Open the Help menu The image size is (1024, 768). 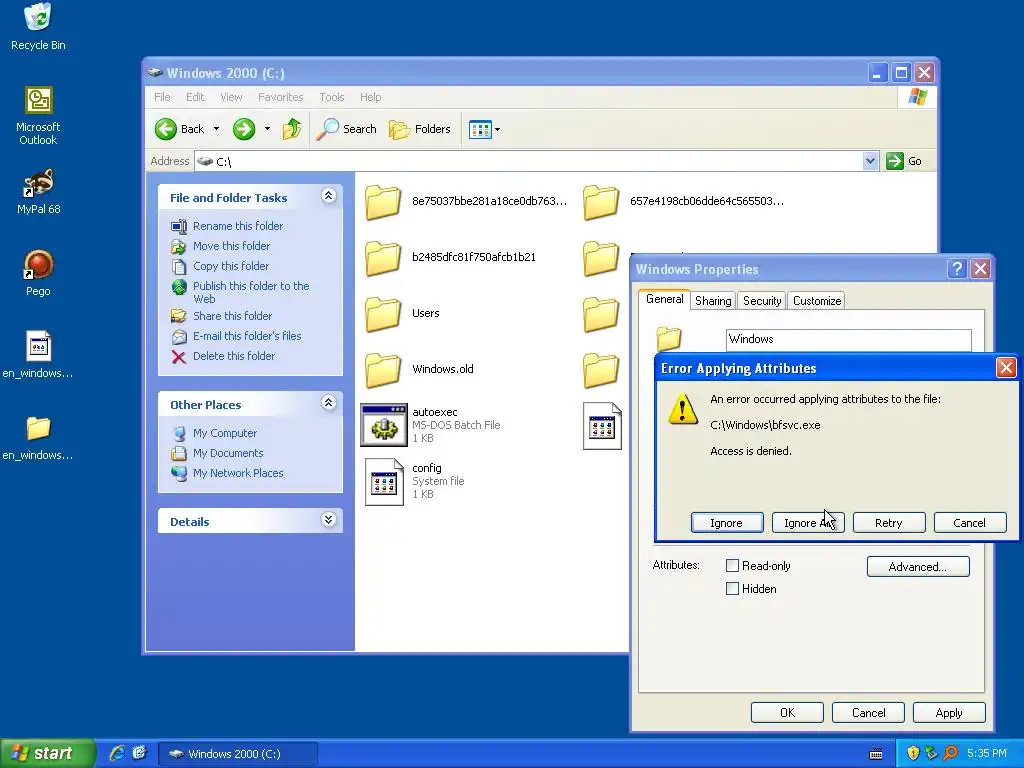pyautogui.click(x=370, y=97)
